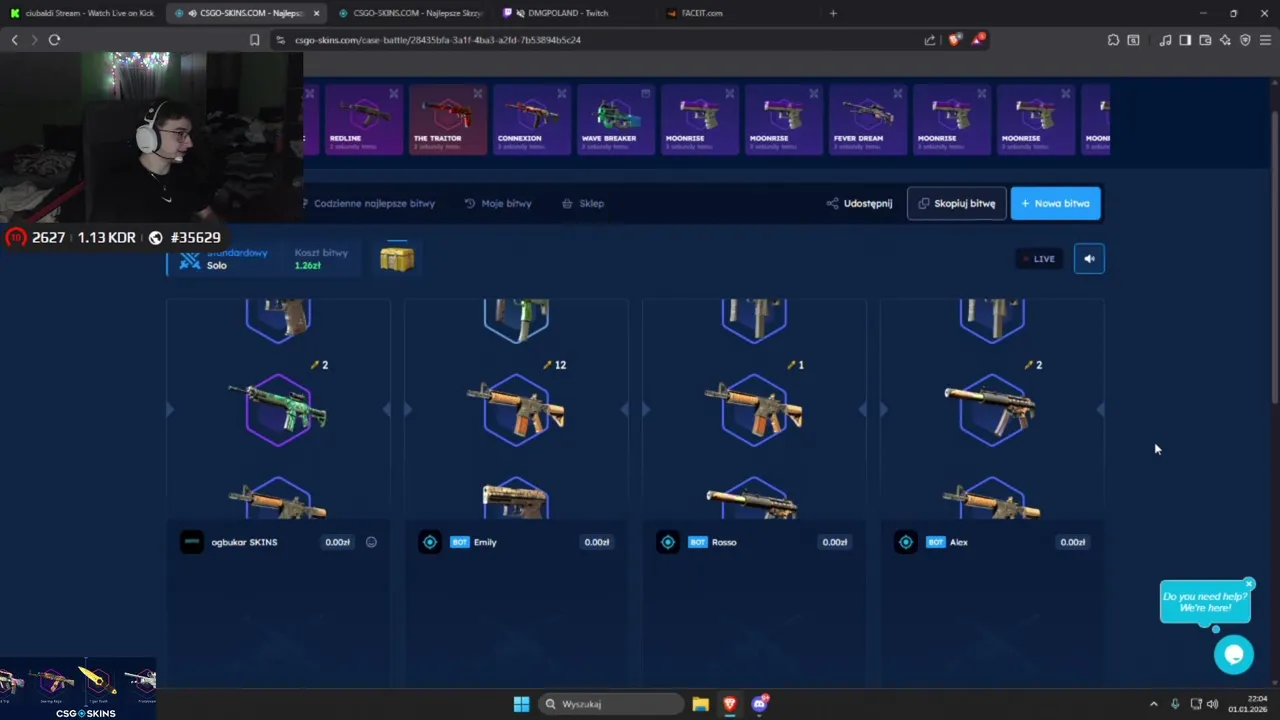The width and height of the screenshot is (1280, 720).
Task: Open Moje bitwy tab
Action: 498,203
